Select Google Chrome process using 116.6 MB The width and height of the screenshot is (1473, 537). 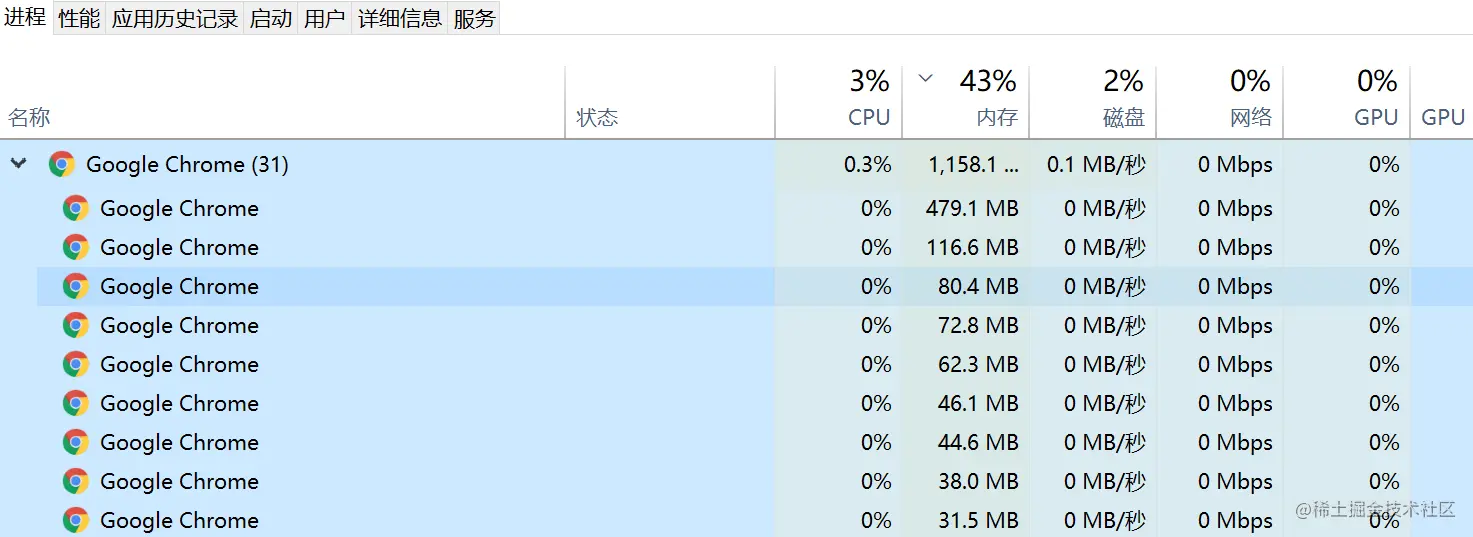[179, 247]
